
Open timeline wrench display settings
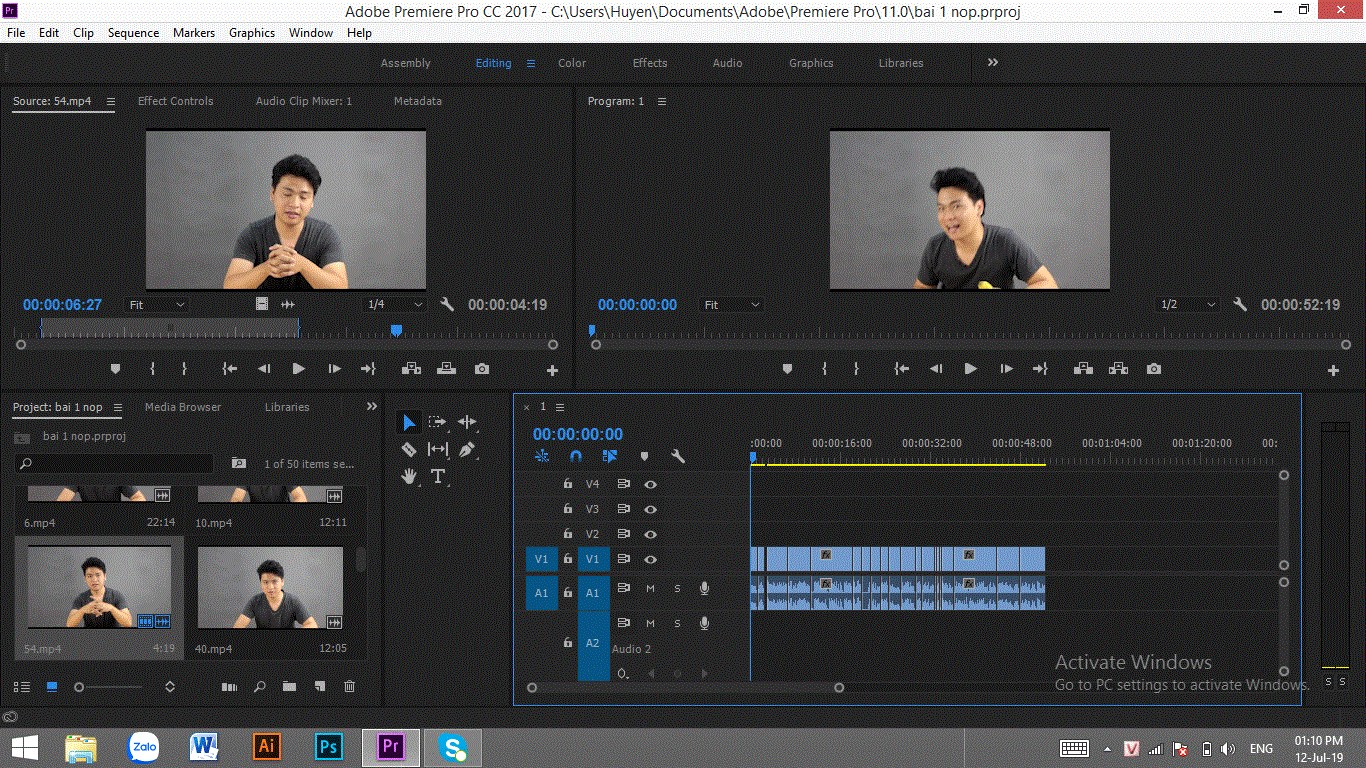[677, 456]
